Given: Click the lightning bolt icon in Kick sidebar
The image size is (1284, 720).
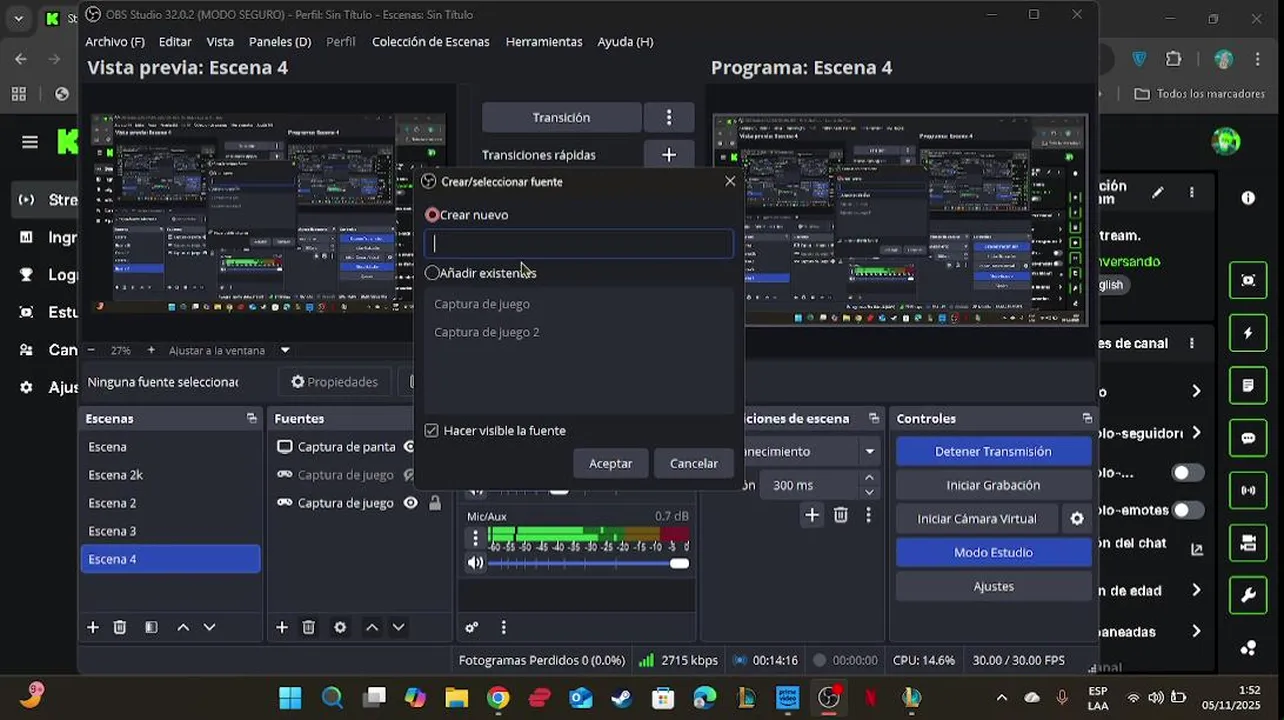Looking at the screenshot, I should (1248, 333).
